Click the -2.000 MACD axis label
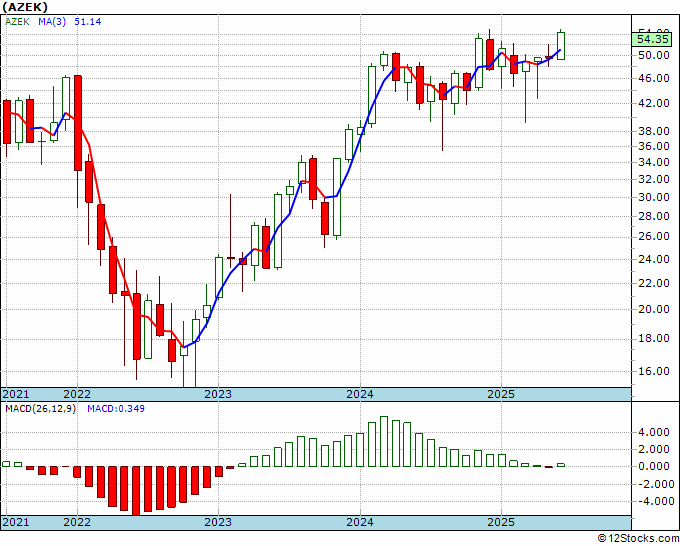The width and height of the screenshot is (680, 546). point(657,484)
